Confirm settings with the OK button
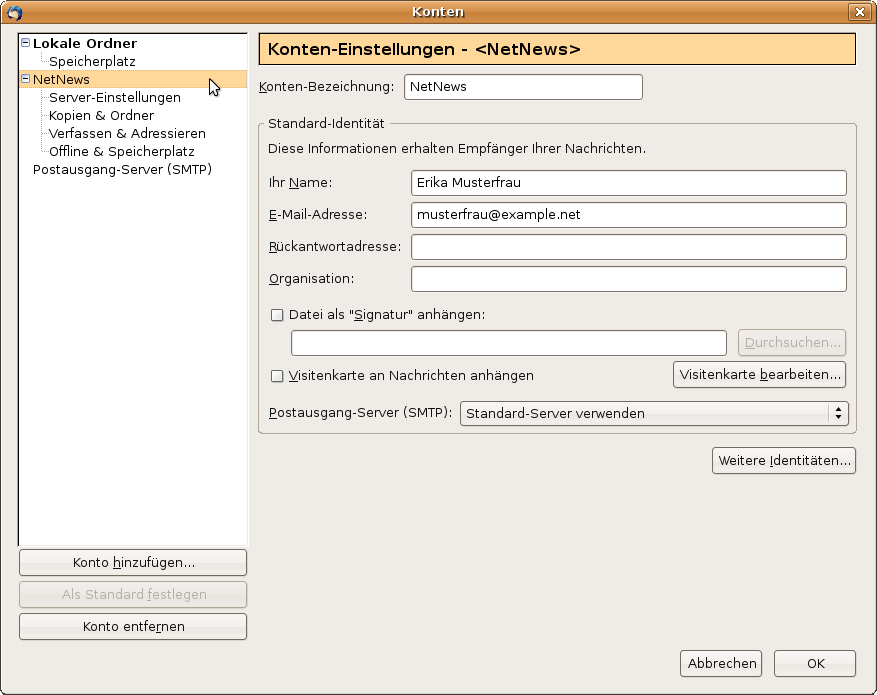 (815, 663)
